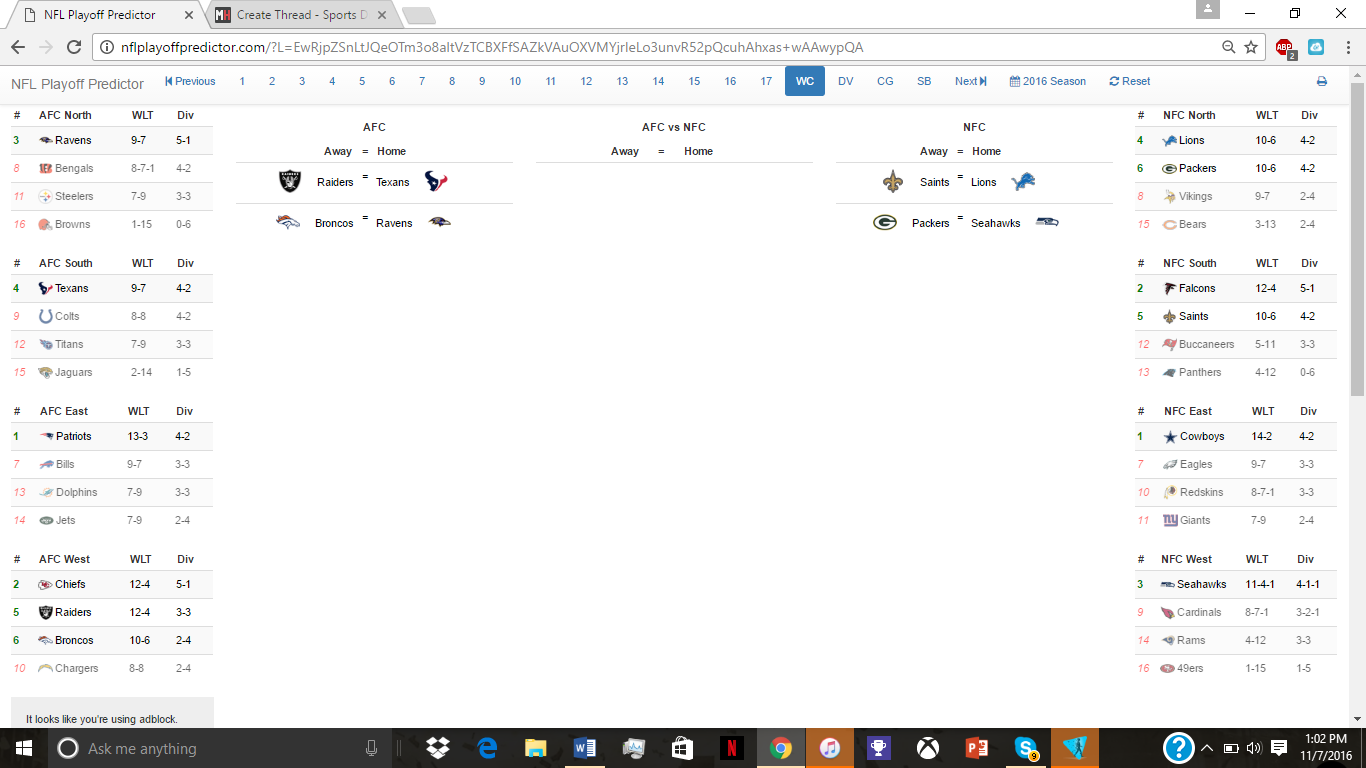Open the Action Center notification icon
Screen dimensions: 1366x768
pos(1279,748)
